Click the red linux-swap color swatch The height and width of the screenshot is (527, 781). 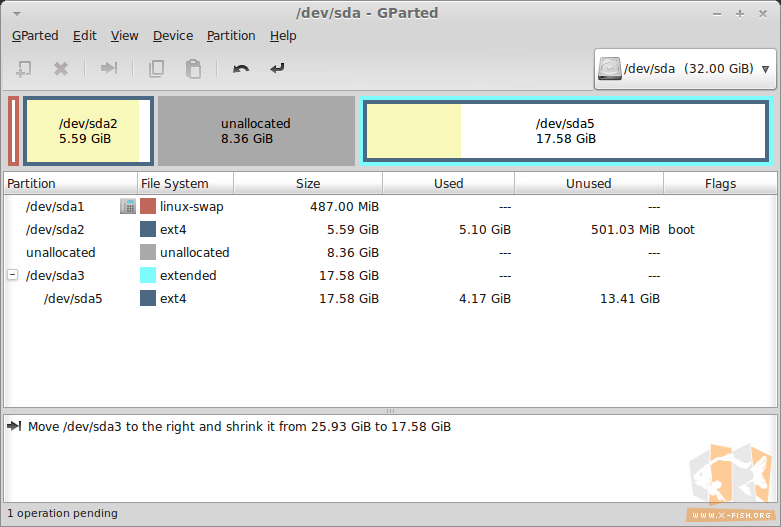pyautogui.click(x=148, y=206)
